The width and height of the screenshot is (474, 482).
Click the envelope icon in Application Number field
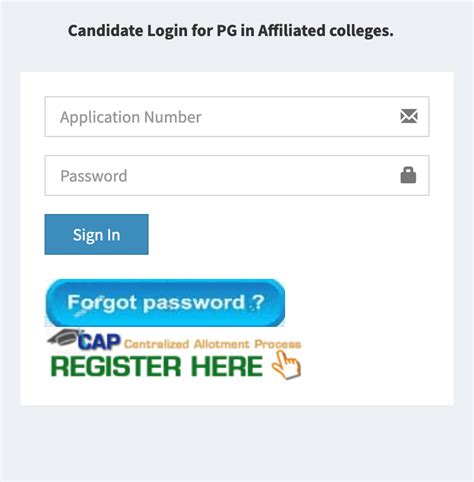[409, 116]
